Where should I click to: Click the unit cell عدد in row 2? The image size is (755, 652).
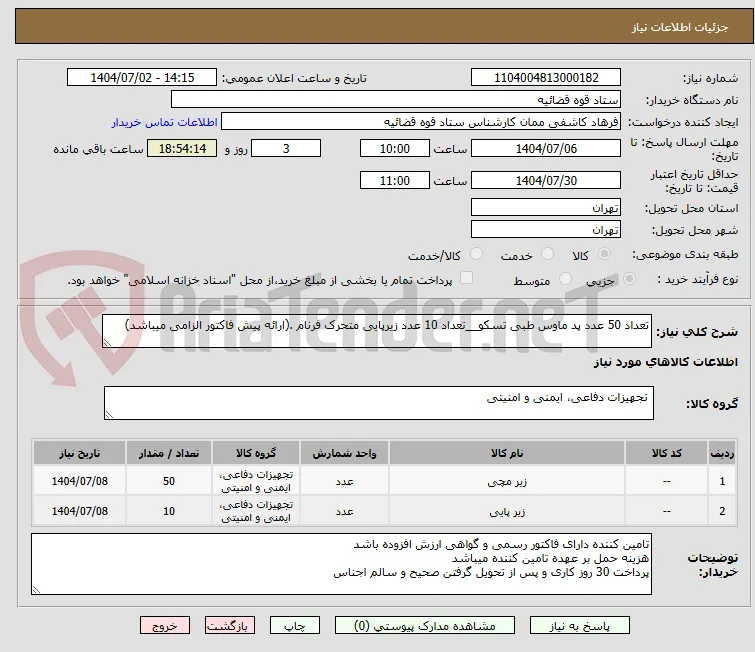344,510
